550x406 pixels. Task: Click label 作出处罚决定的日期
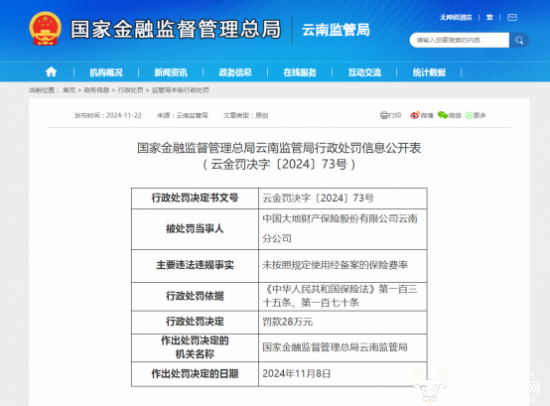point(195,374)
